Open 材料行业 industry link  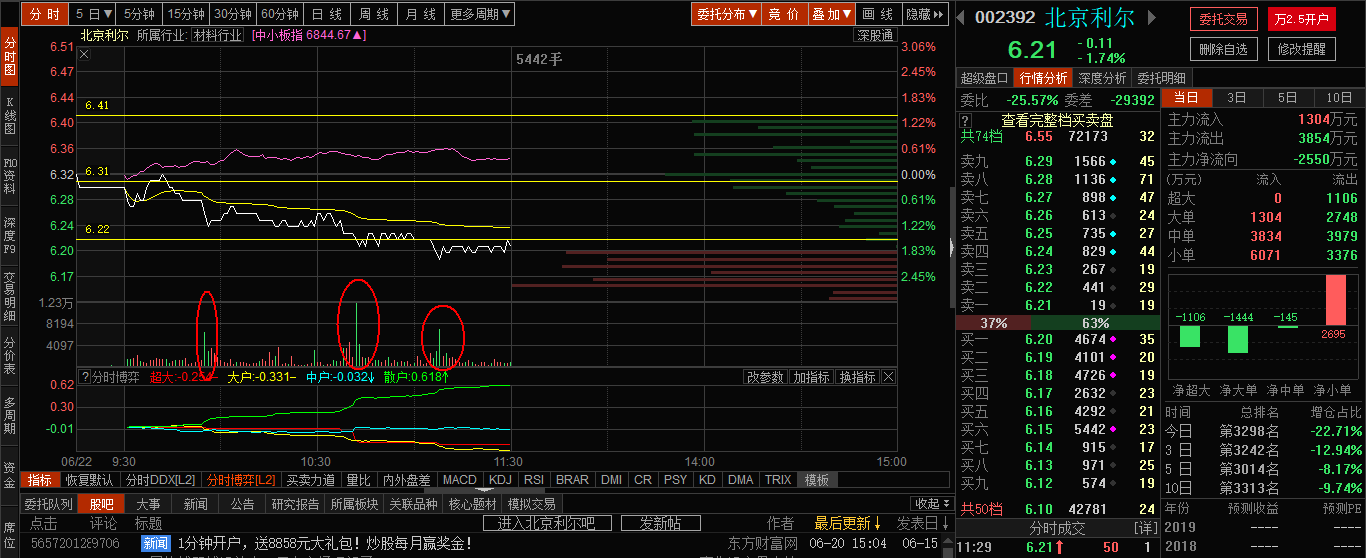pos(218,35)
